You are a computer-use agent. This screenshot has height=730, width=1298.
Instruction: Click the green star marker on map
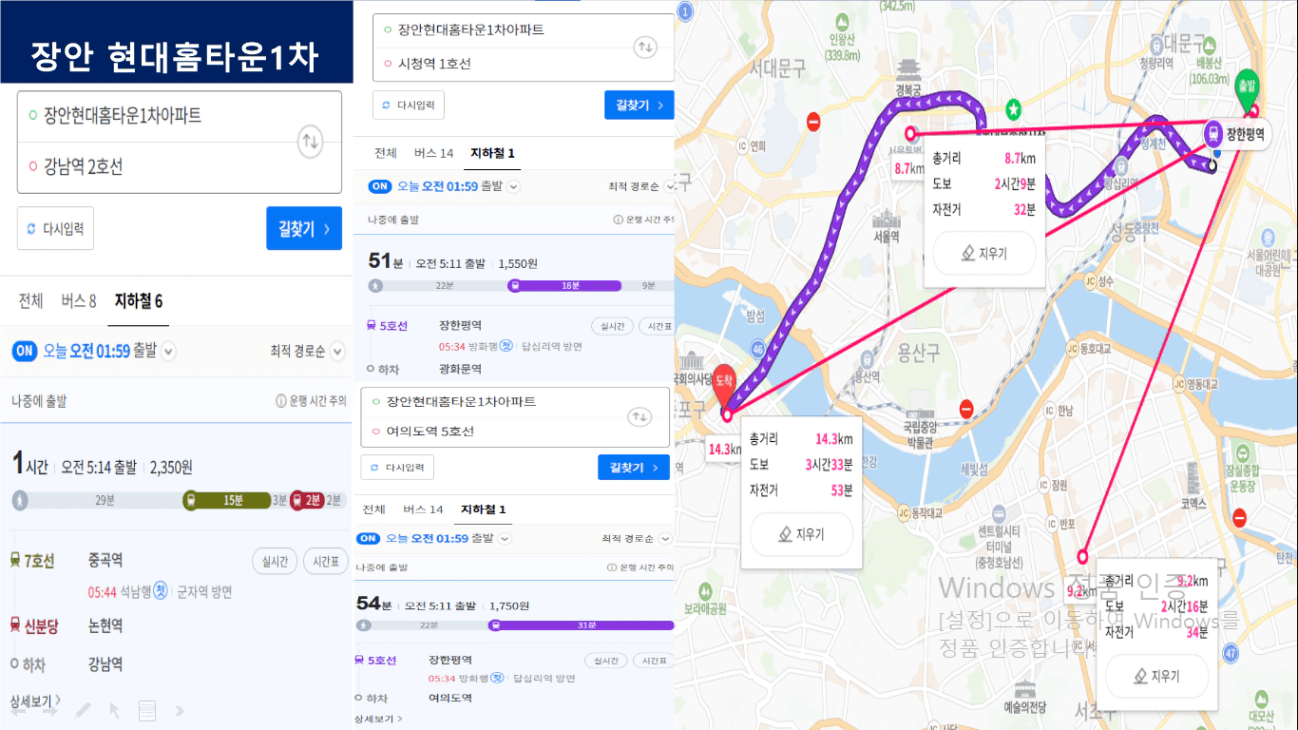click(x=1013, y=106)
